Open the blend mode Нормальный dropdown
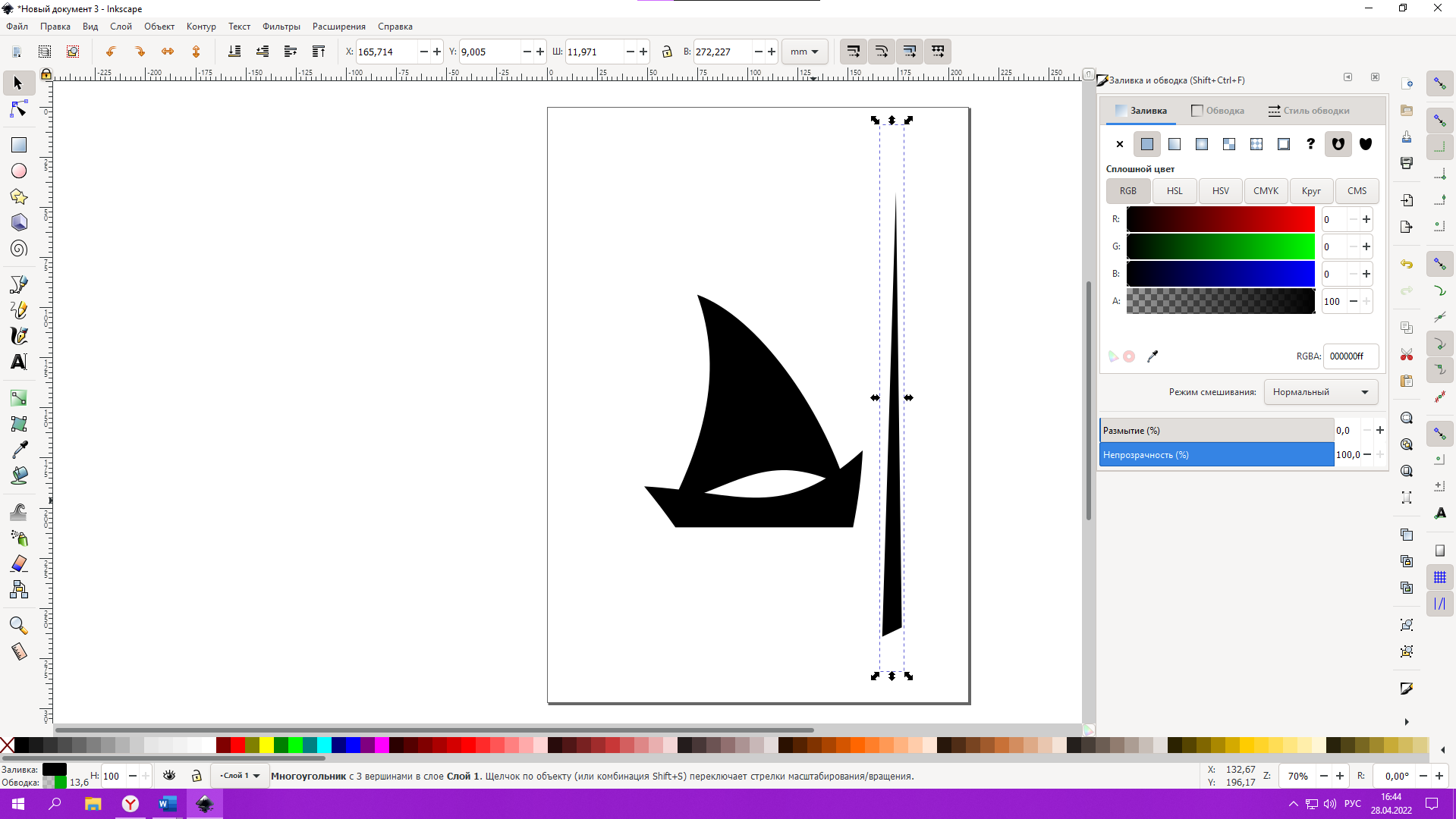Viewport: 1456px width, 819px height. click(1321, 392)
